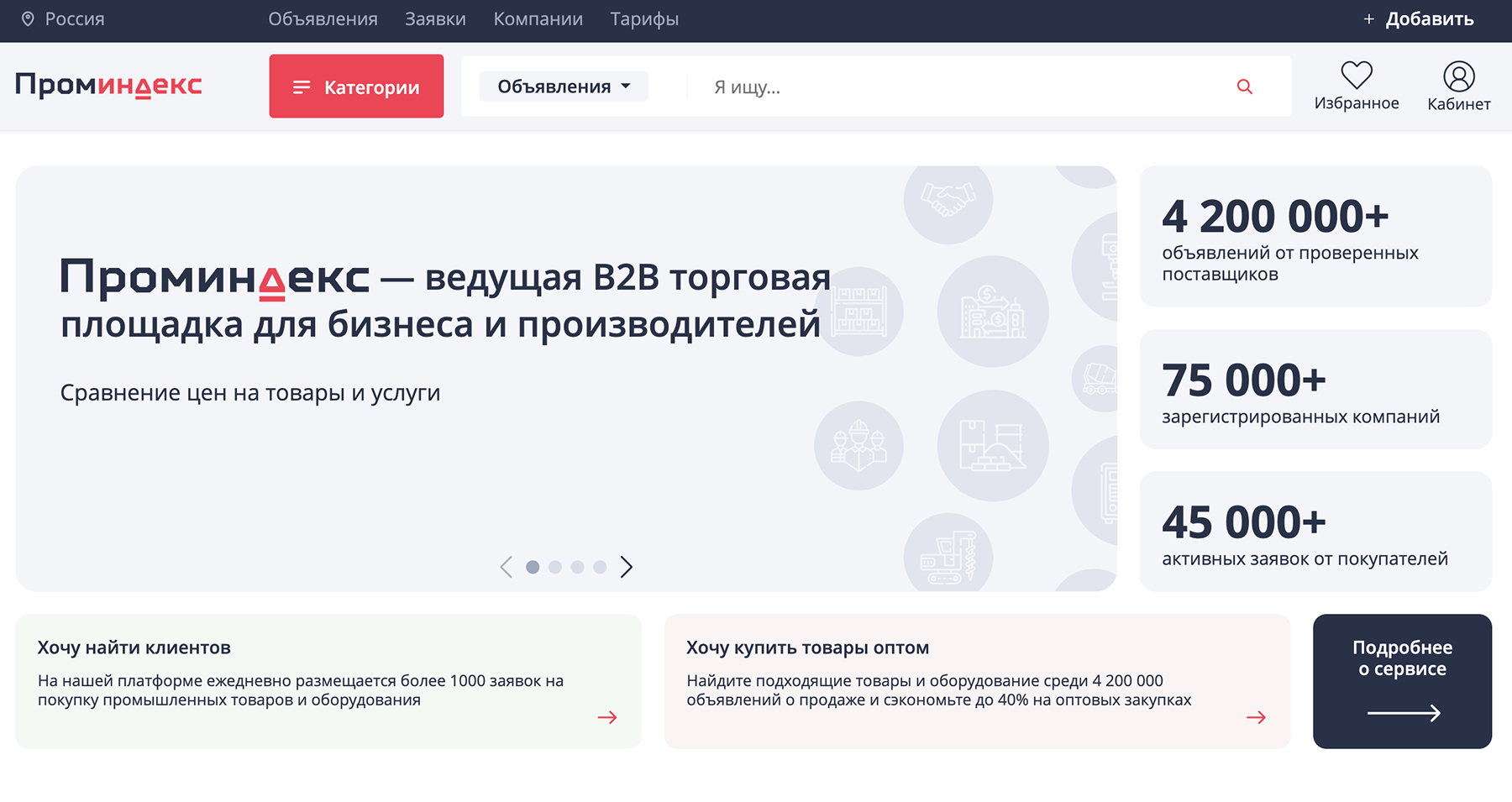Focus the Я ищу search field

pos(958,87)
